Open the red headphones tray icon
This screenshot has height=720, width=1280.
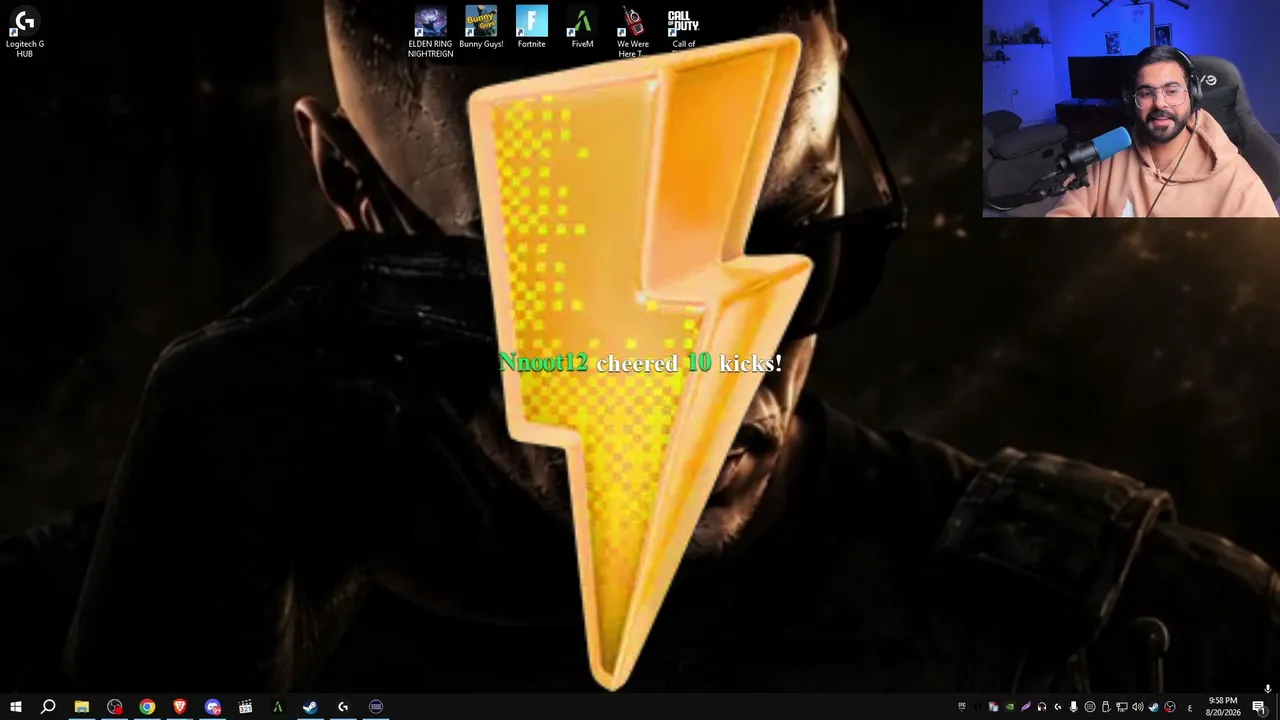point(1041,707)
